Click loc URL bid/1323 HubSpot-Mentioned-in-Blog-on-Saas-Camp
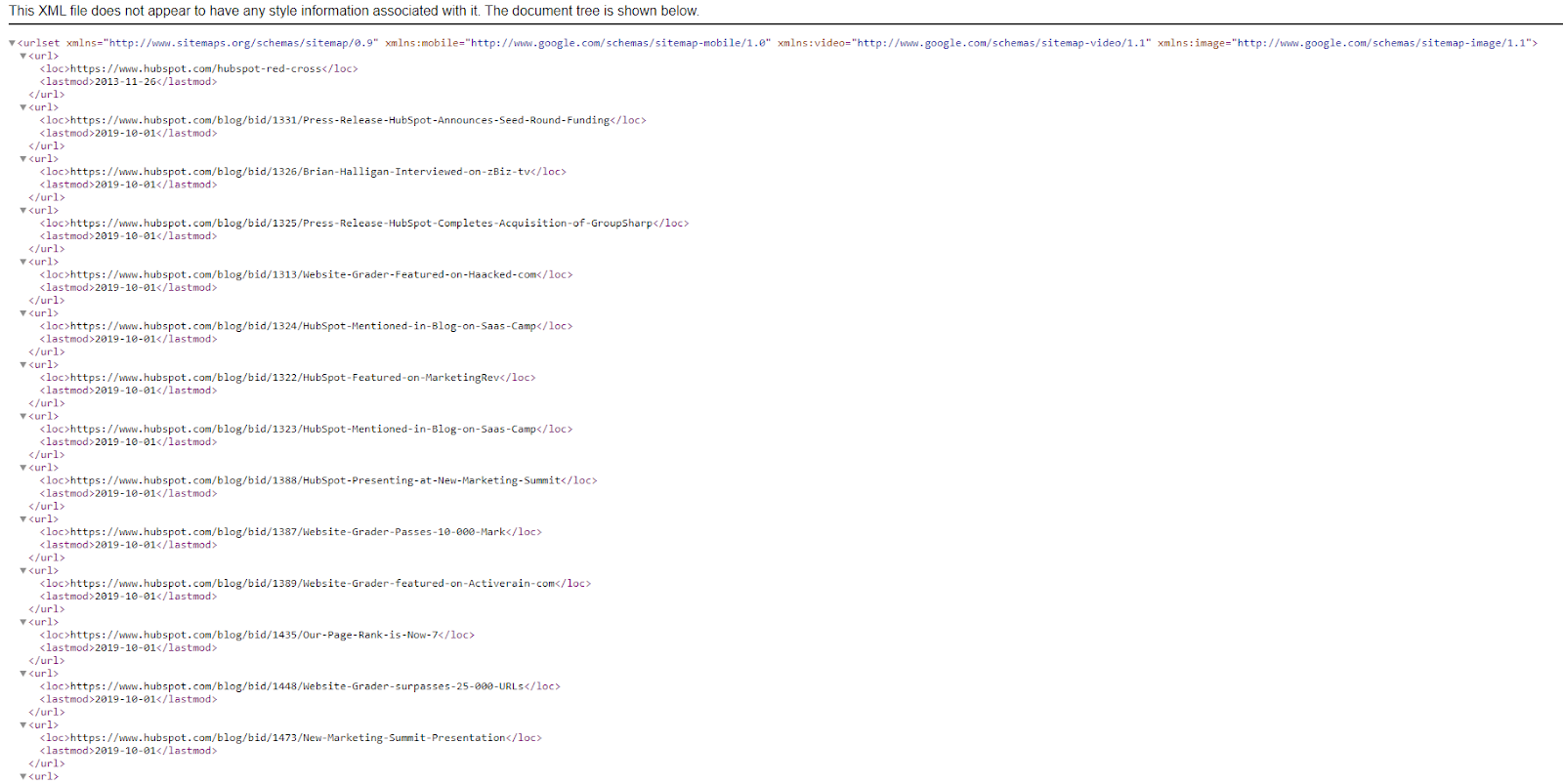Viewport: 1563px width, 784px height. pos(304,429)
